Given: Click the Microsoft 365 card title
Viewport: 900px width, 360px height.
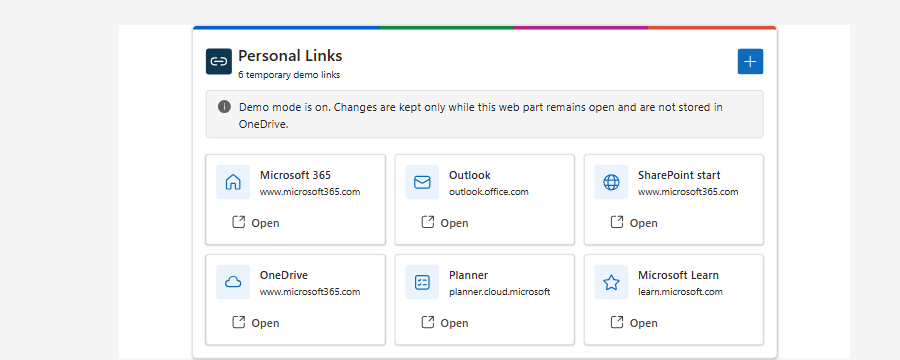Looking at the screenshot, I should tap(295, 175).
